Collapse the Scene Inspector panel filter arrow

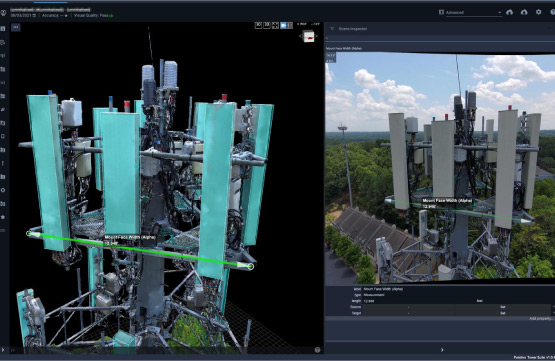click(332, 29)
